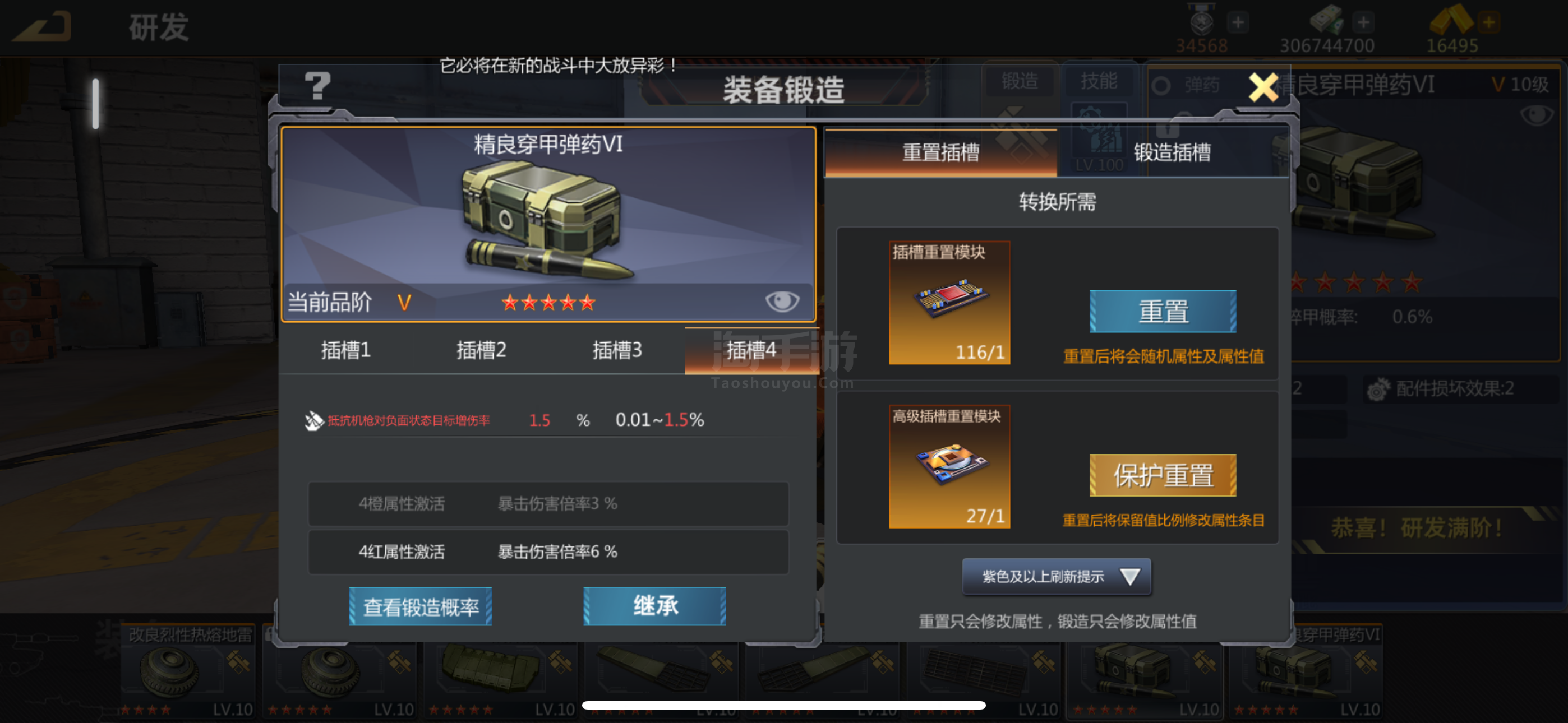
Task: Add cash currency with plus icon
Action: click(x=1363, y=22)
